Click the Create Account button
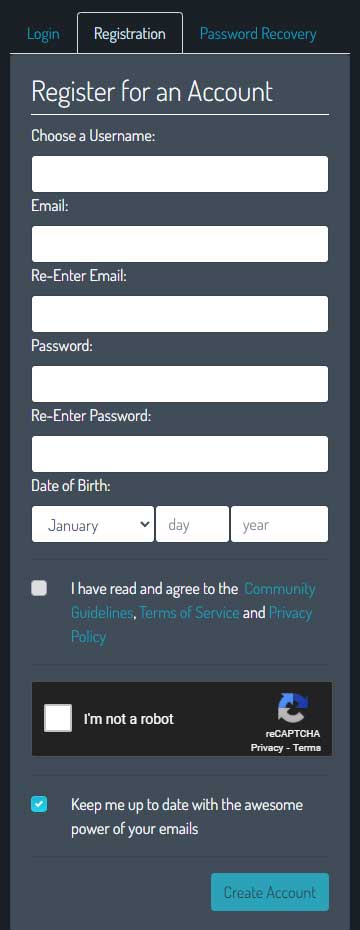Screen dimensions: 360x930 point(270,892)
